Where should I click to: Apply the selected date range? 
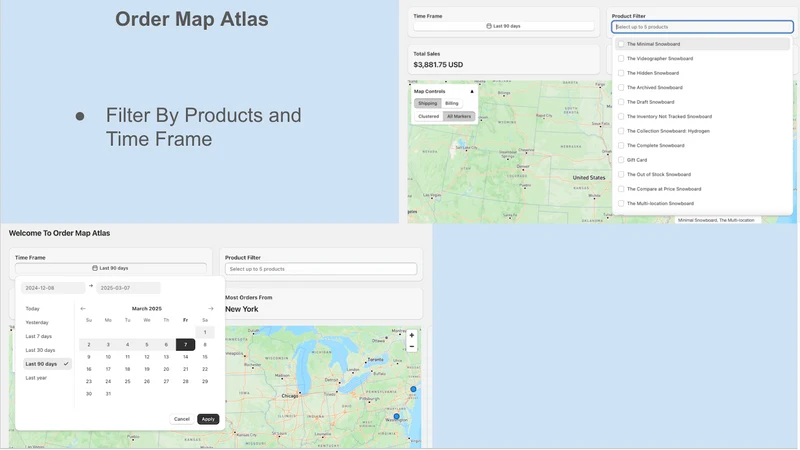point(208,419)
